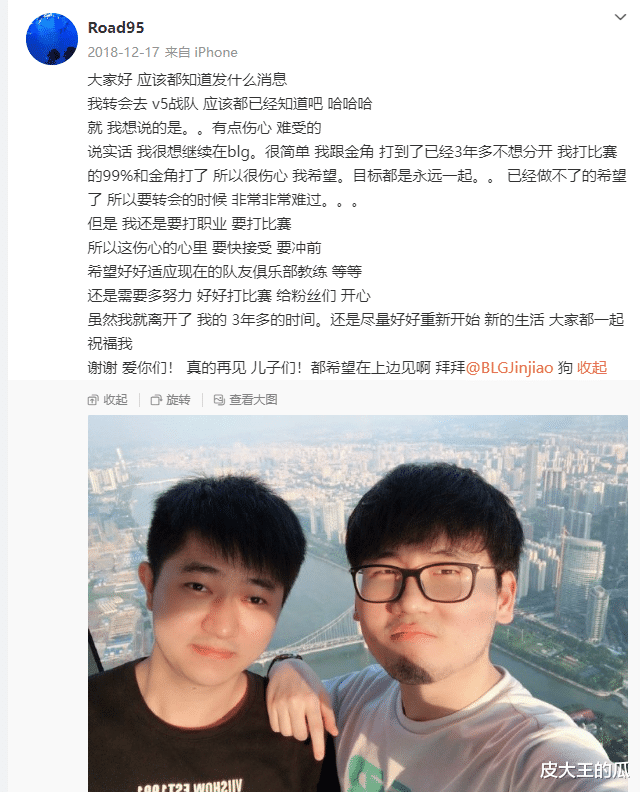Click the 查看大图 view large icon
The image size is (640, 792).
(219, 400)
